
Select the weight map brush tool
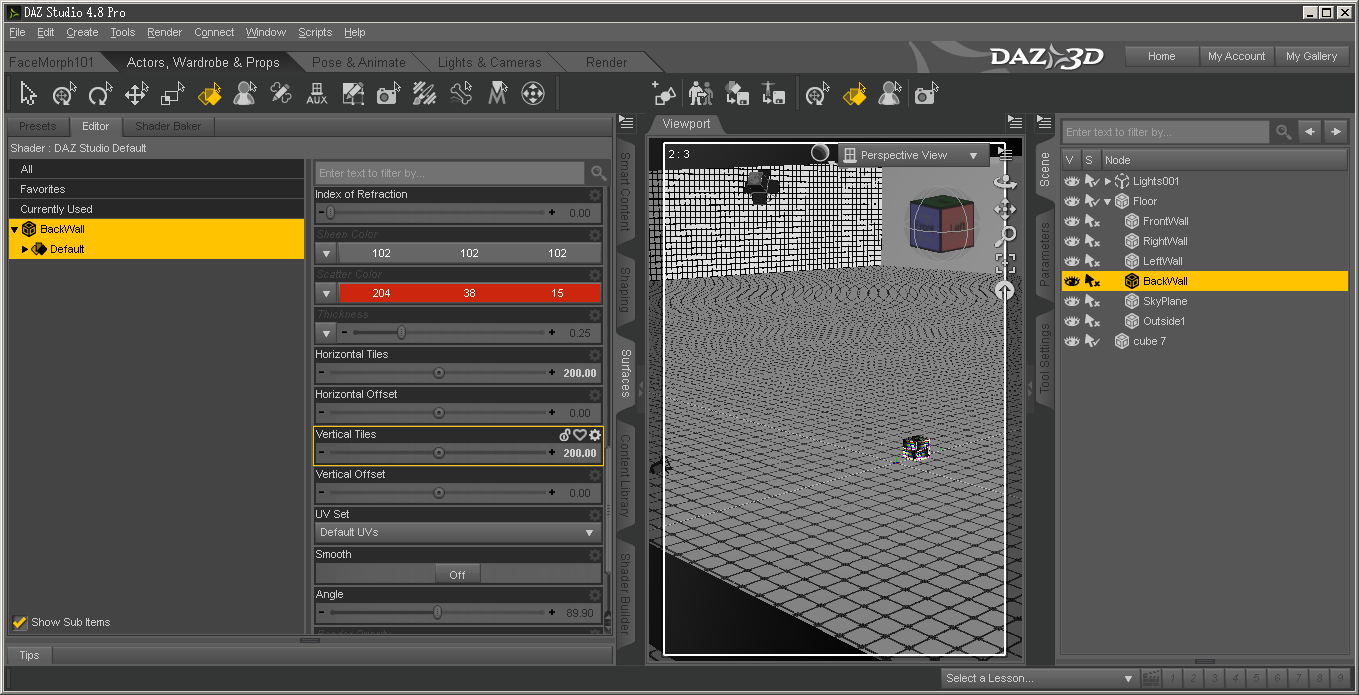point(424,95)
